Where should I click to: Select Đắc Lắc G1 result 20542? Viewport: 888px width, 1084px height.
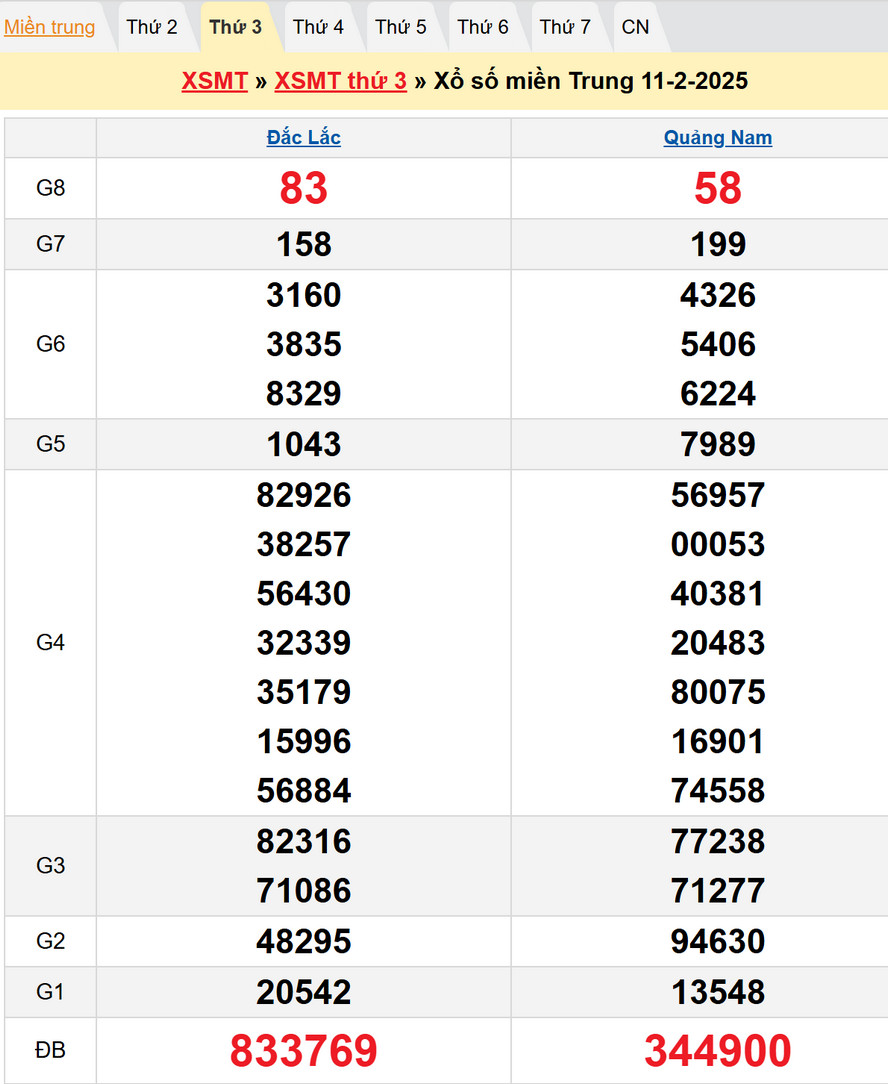pyautogui.click(x=303, y=992)
